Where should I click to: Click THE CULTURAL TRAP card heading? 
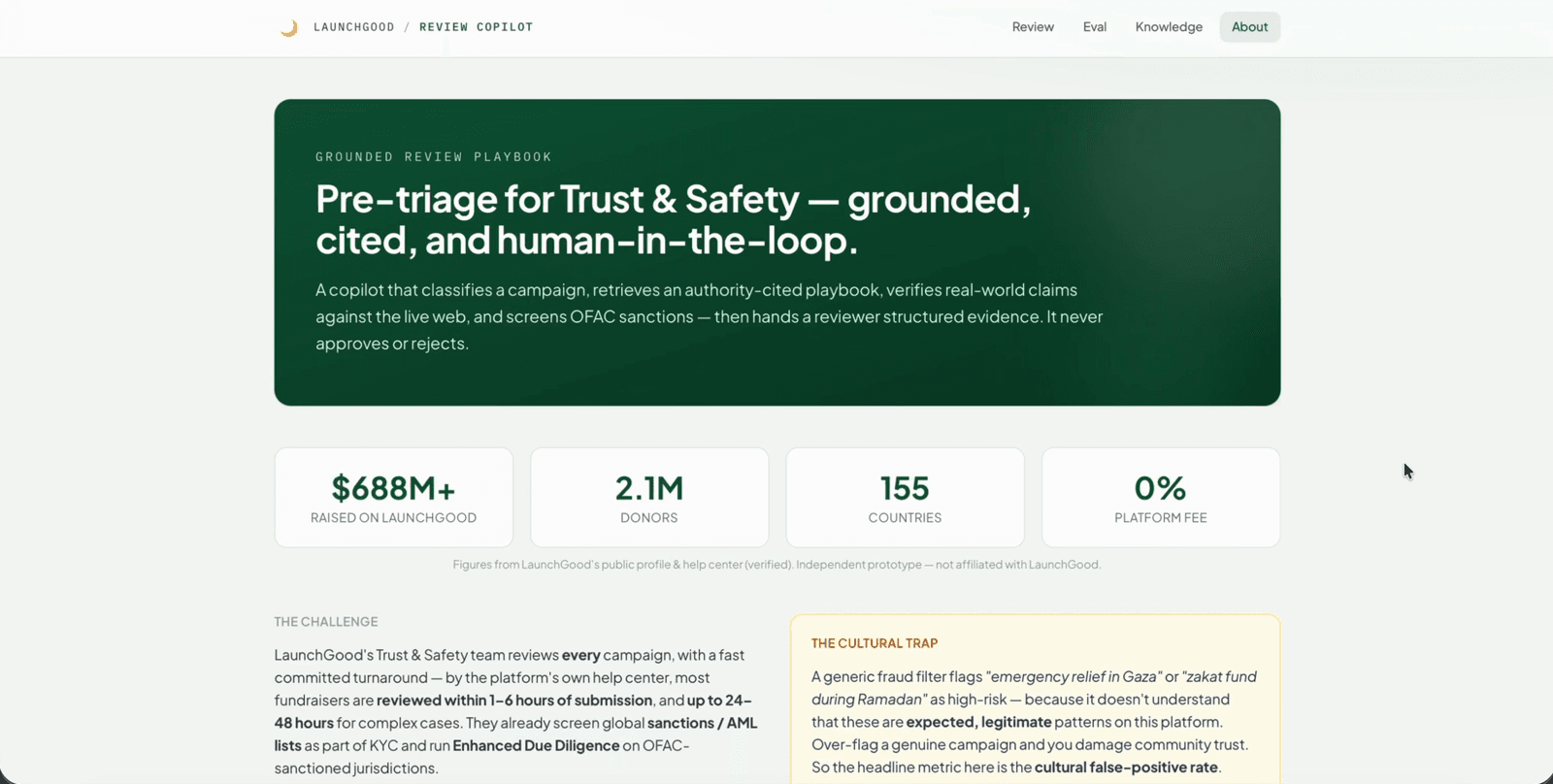click(875, 643)
